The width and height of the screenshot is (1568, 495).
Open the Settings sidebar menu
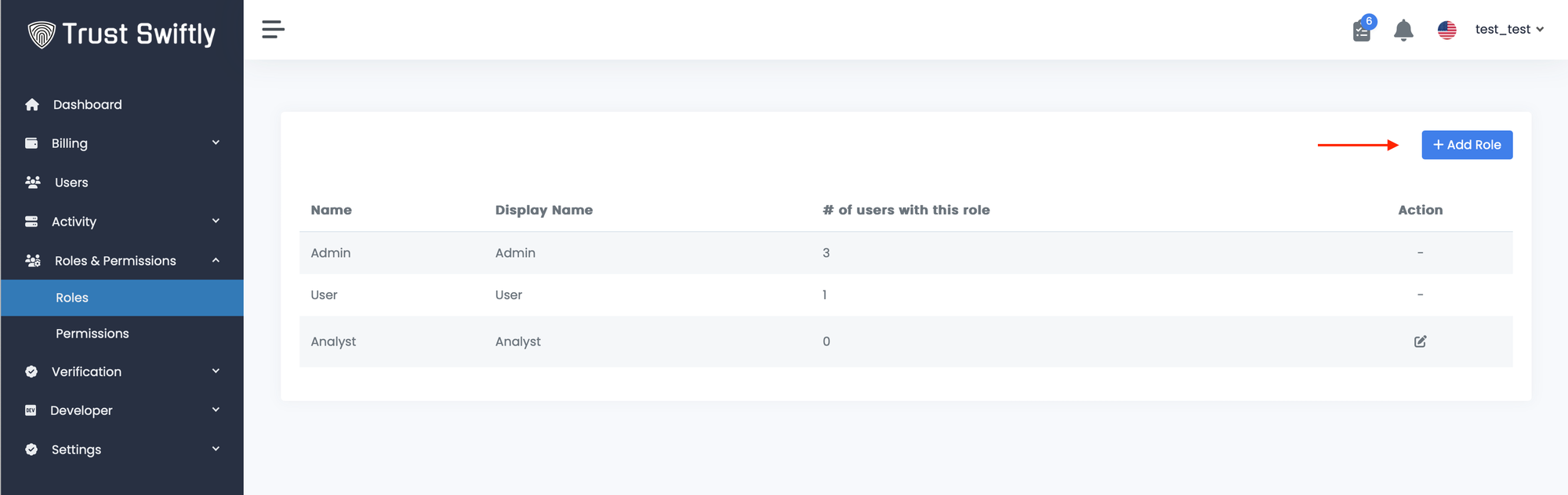click(77, 450)
